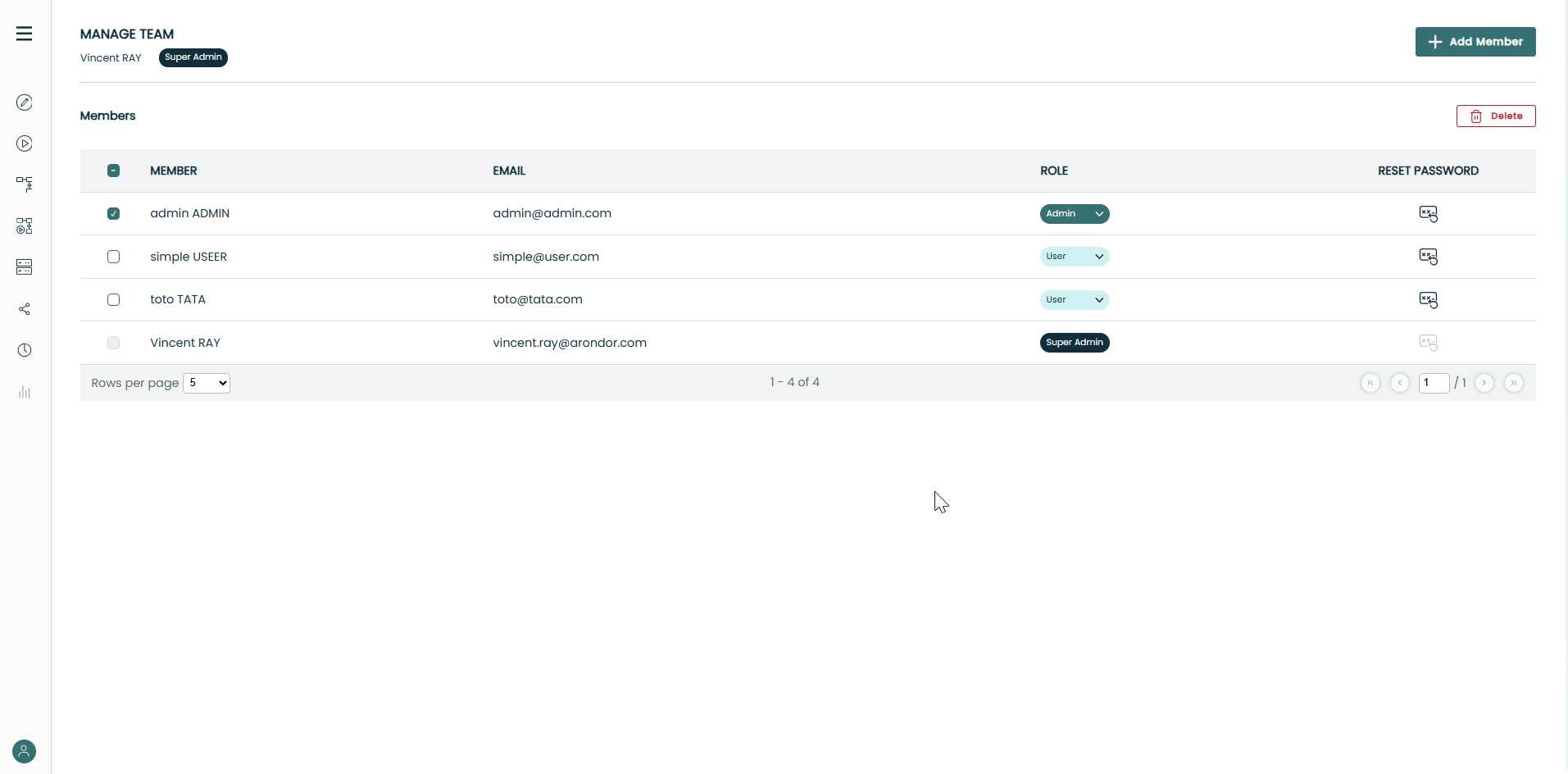Image resolution: width=1568 pixels, height=774 pixels.
Task: Open the Rows per page dropdown
Action: tap(207, 383)
